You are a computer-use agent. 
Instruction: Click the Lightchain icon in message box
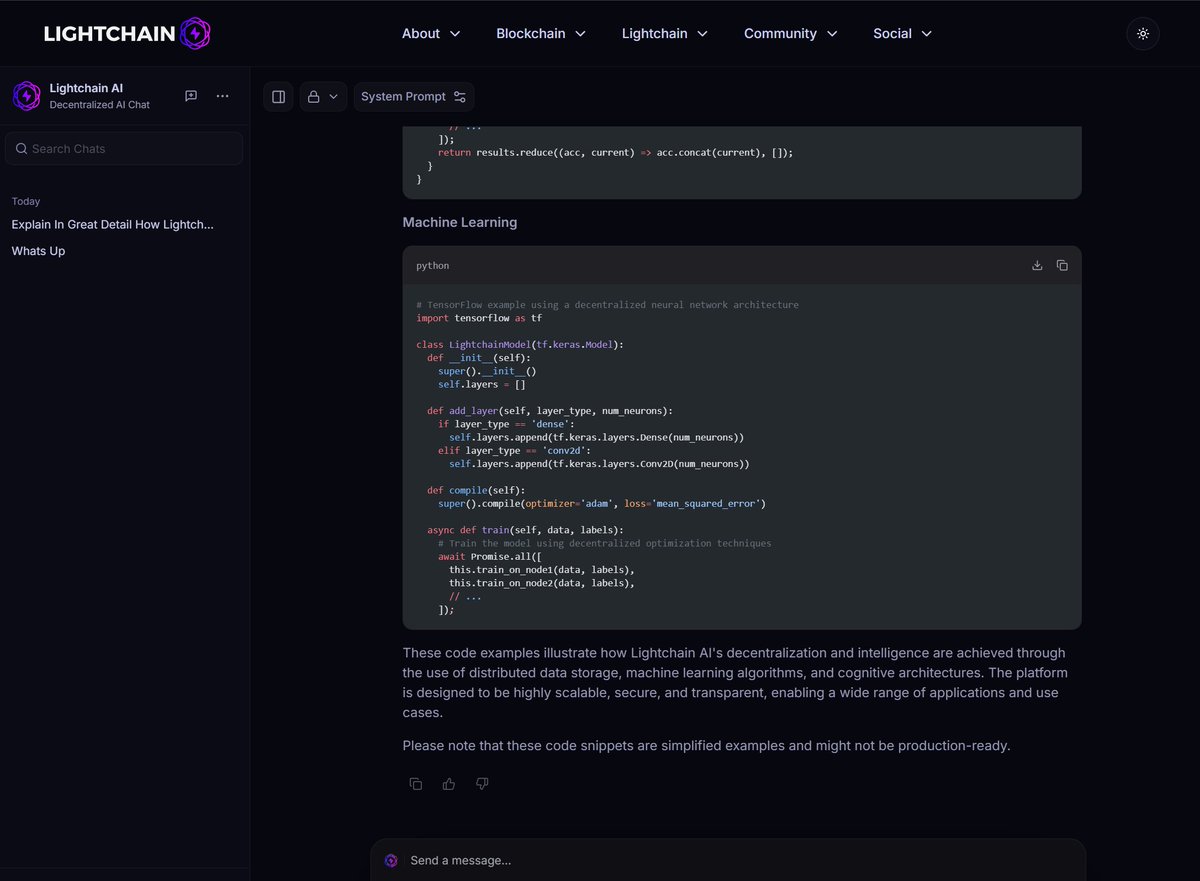[x=391, y=861]
